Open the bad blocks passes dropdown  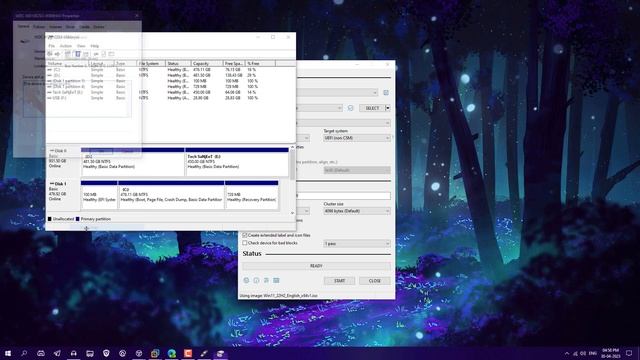(x=357, y=244)
